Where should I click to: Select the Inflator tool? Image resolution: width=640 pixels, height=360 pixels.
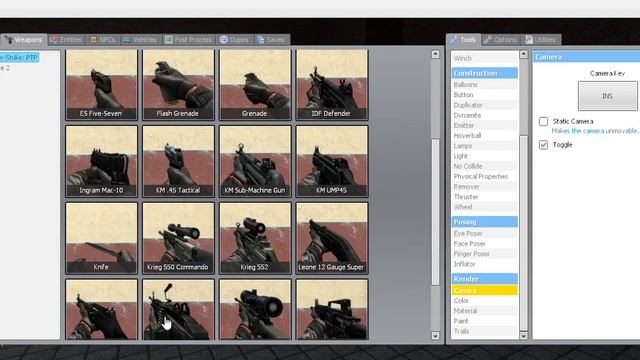[x=484, y=264]
